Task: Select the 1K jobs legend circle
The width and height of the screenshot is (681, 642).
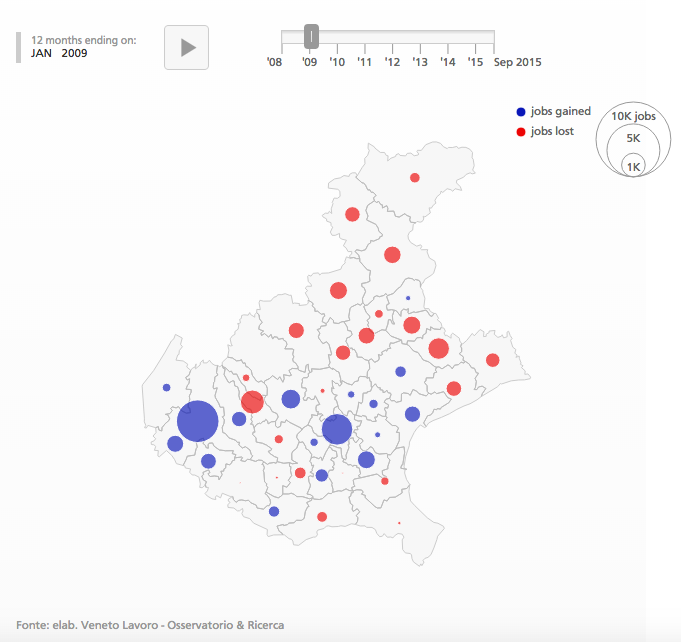Action: click(x=633, y=166)
